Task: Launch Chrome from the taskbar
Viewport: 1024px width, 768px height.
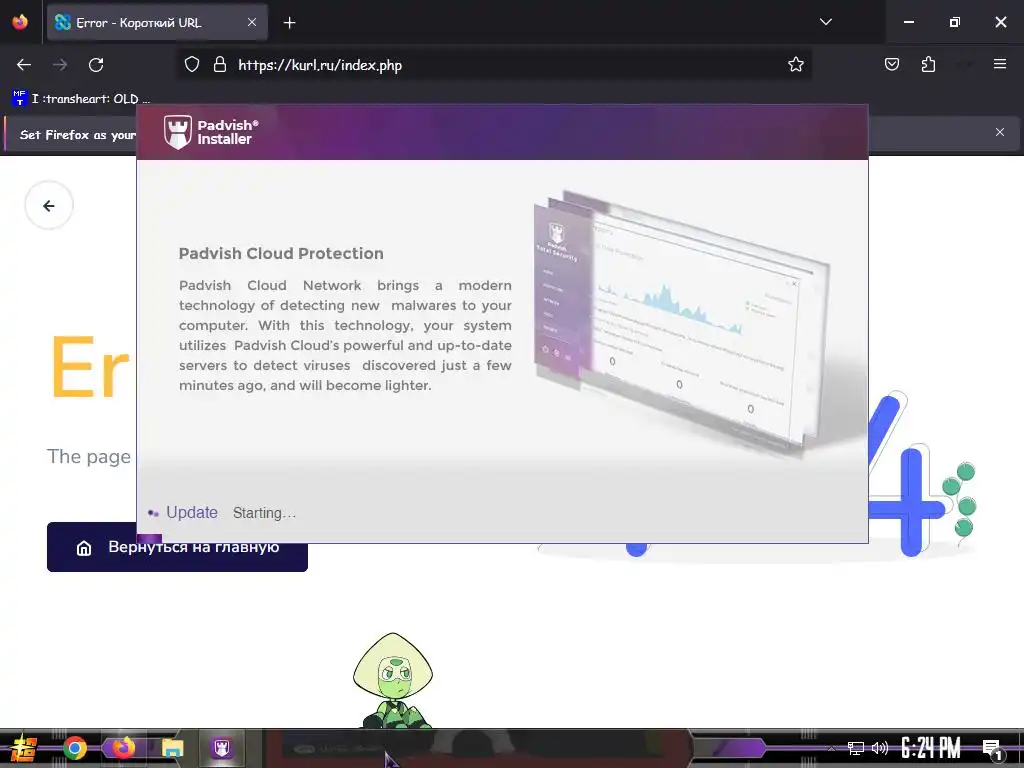Action: pyautogui.click(x=75, y=748)
